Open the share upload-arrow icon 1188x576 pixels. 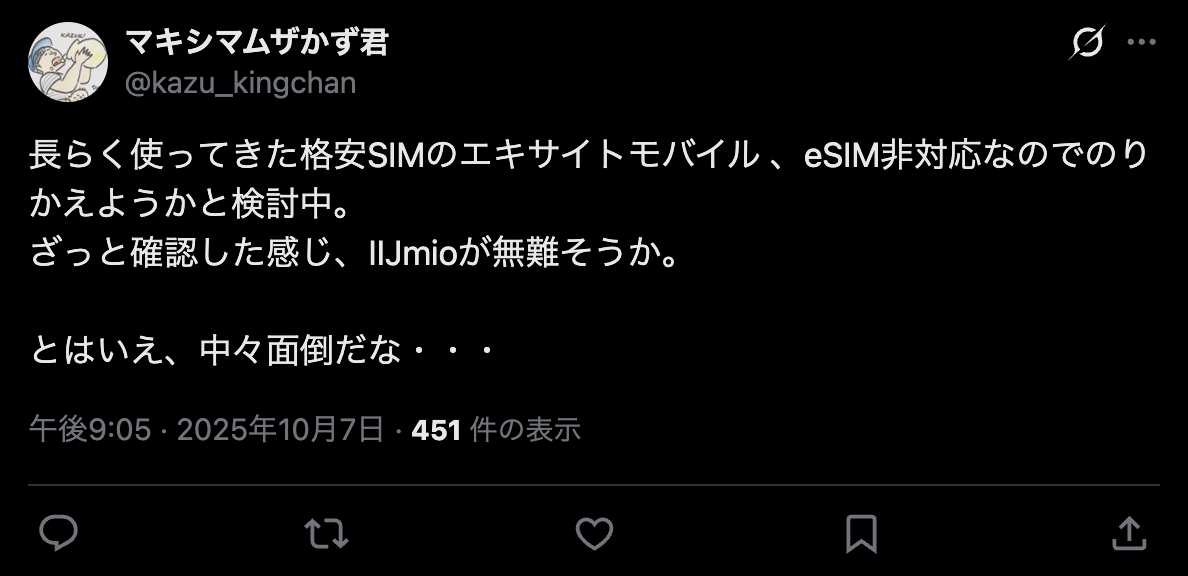[1129, 533]
